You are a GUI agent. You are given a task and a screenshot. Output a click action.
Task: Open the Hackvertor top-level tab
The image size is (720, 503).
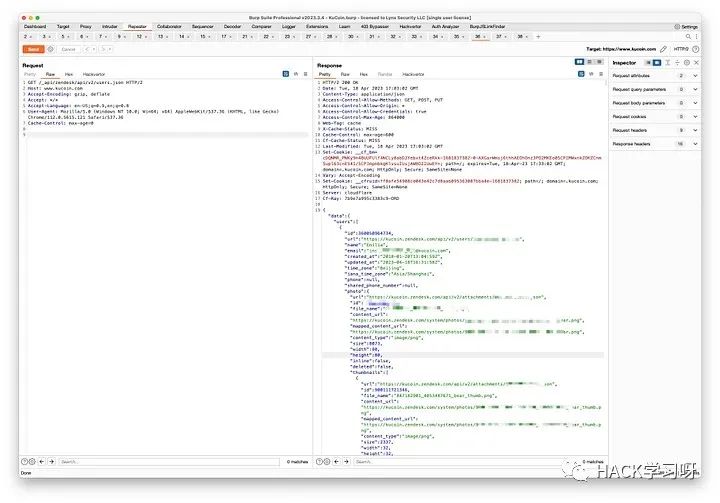point(410,27)
